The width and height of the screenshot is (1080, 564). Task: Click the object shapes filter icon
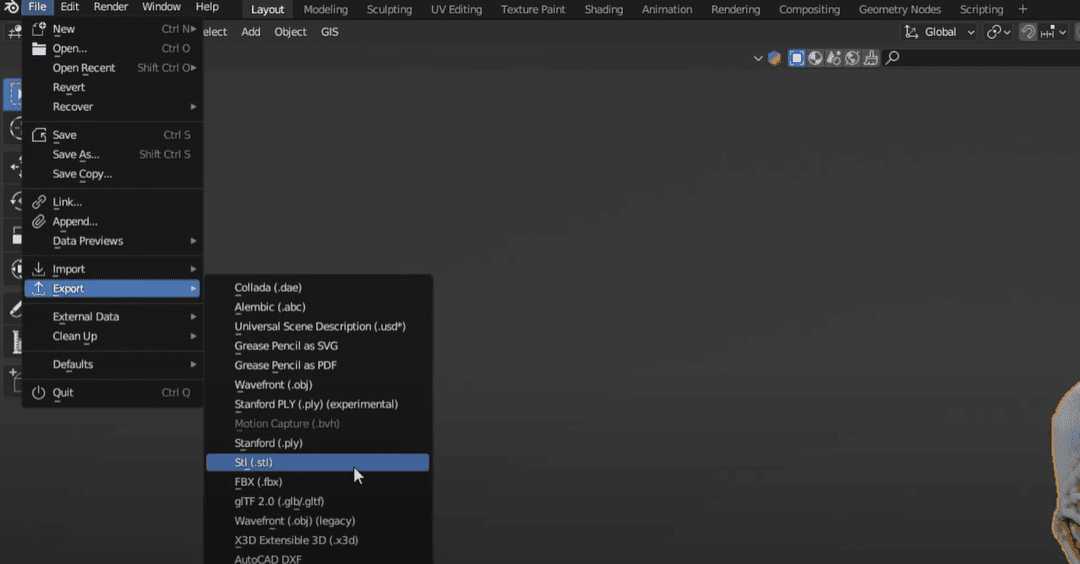[834, 58]
